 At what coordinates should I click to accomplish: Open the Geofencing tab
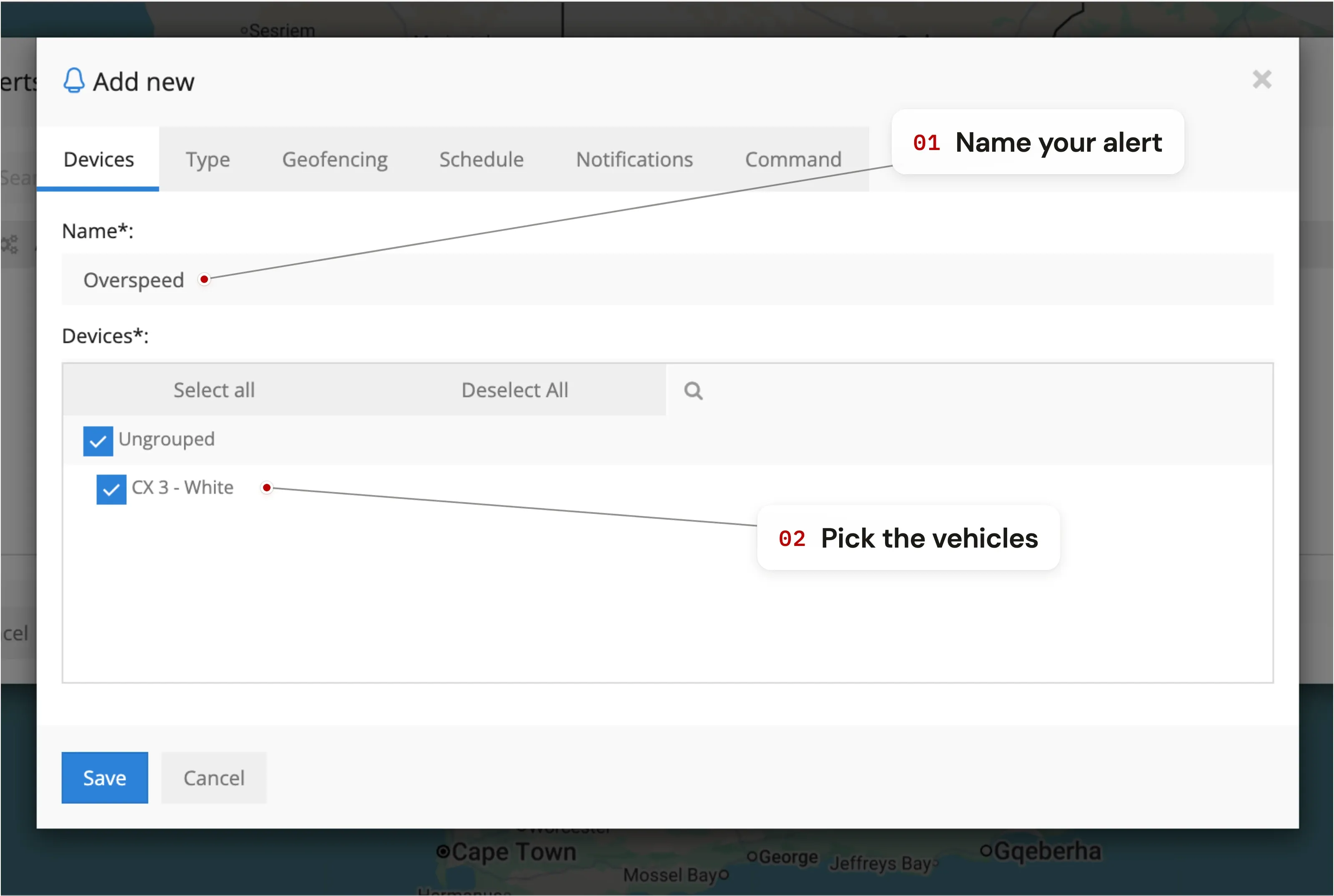tap(335, 160)
